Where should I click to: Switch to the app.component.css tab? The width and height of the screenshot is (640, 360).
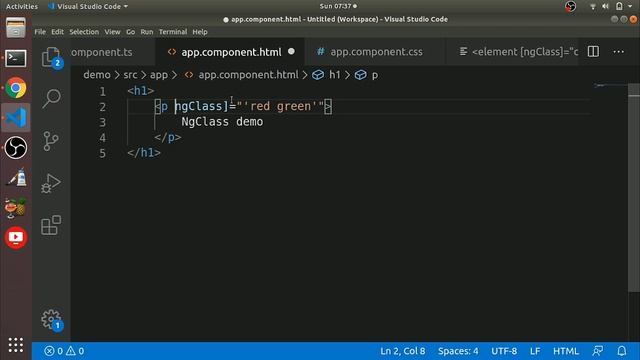pos(375,52)
